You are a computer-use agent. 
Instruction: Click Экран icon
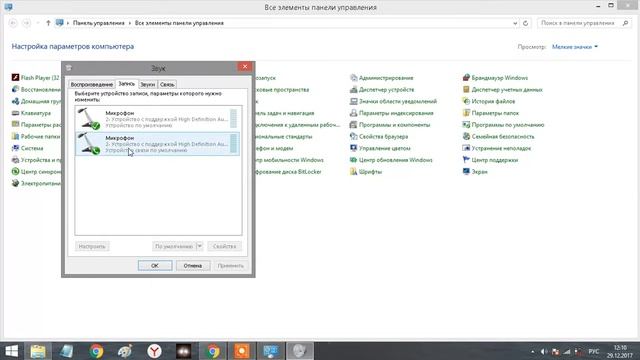tap(466, 172)
